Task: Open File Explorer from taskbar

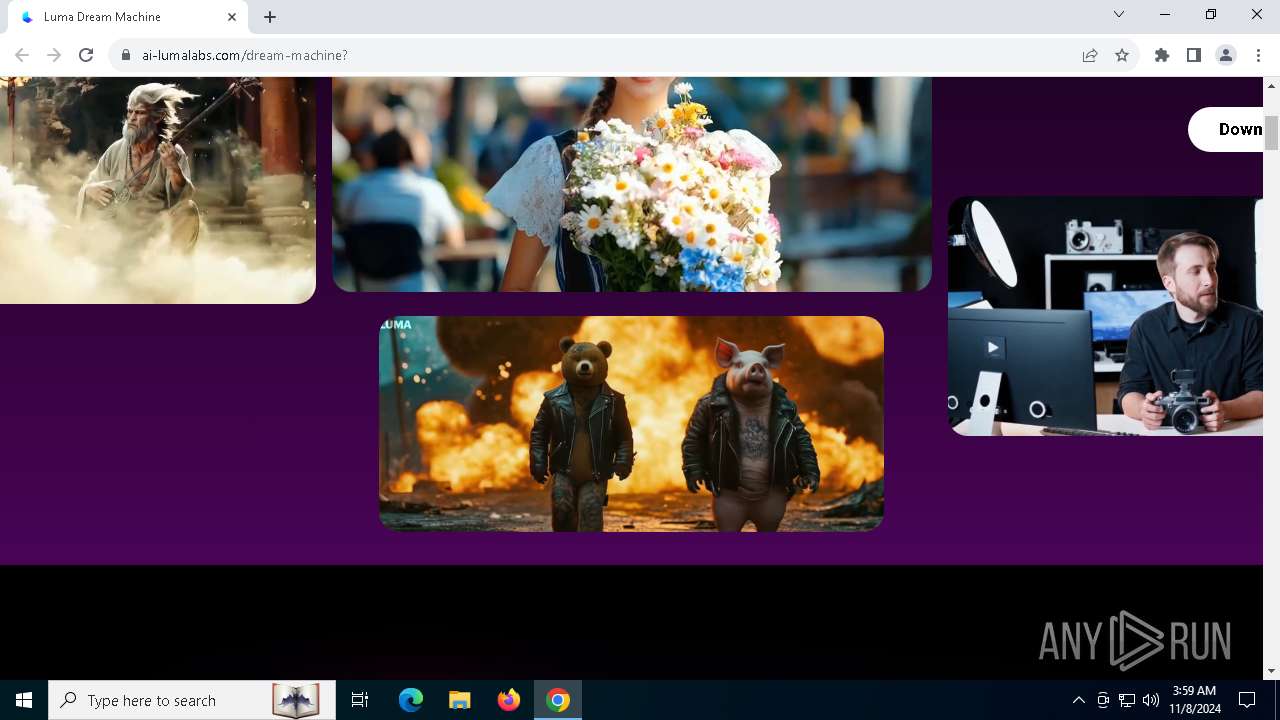Action: click(x=459, y=700)
